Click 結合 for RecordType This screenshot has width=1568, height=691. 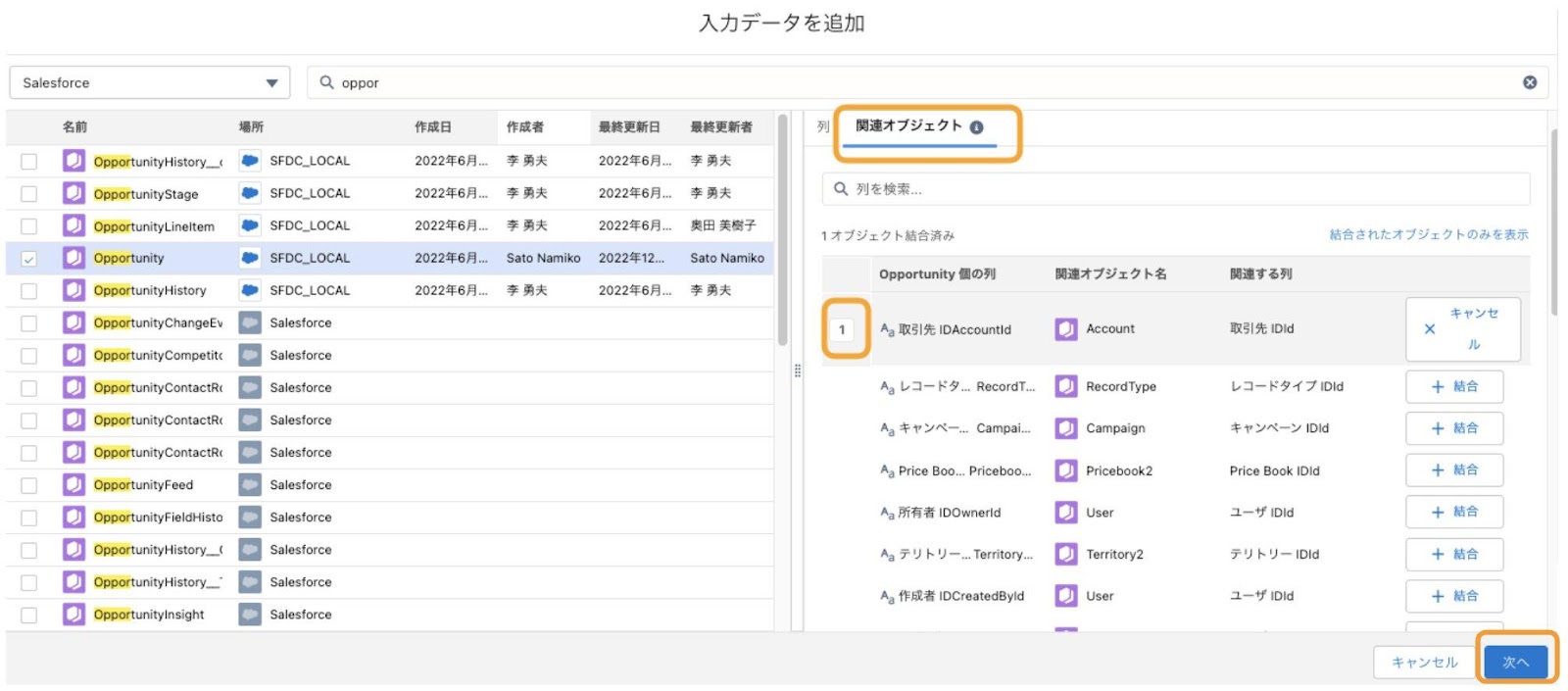pyautogui.click(x=1454, y=386)
